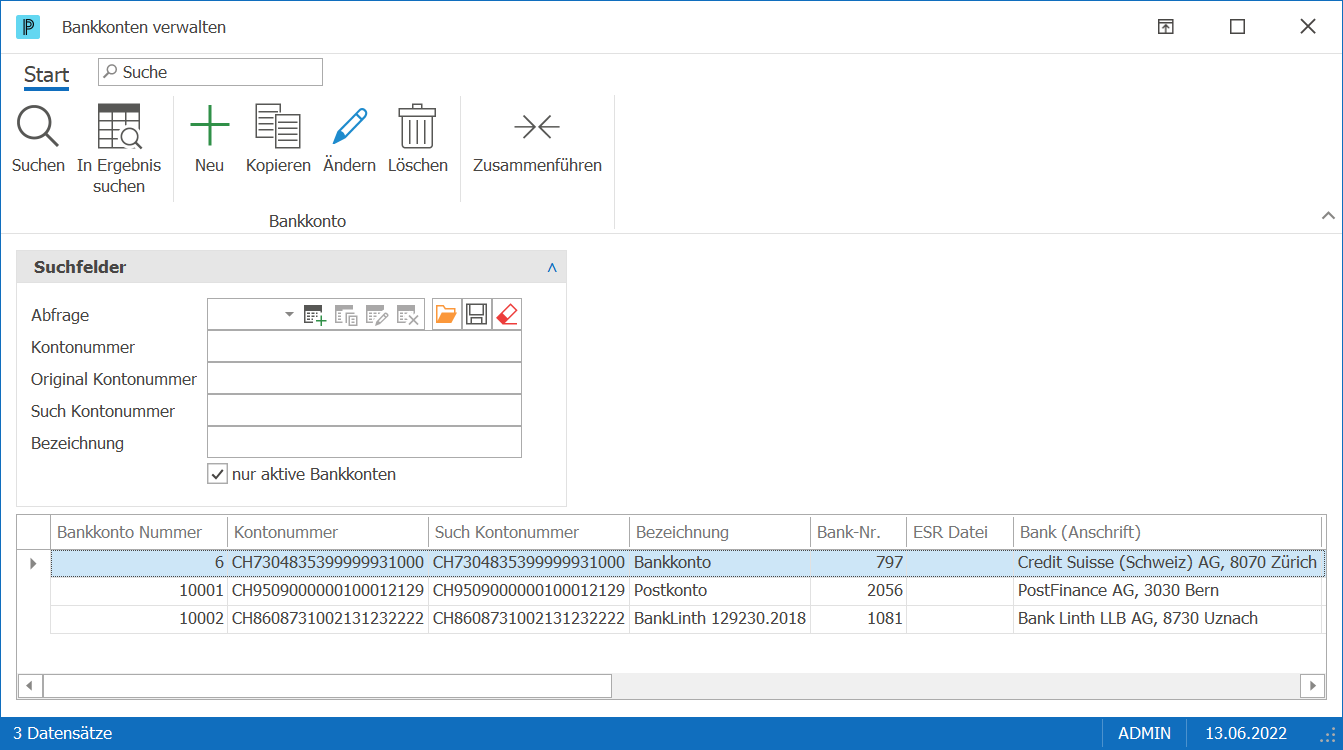Image resolution: width=1343 pixels, height=750 pixels.
Task: Select the Postkonto row
Action: point(688,591)
